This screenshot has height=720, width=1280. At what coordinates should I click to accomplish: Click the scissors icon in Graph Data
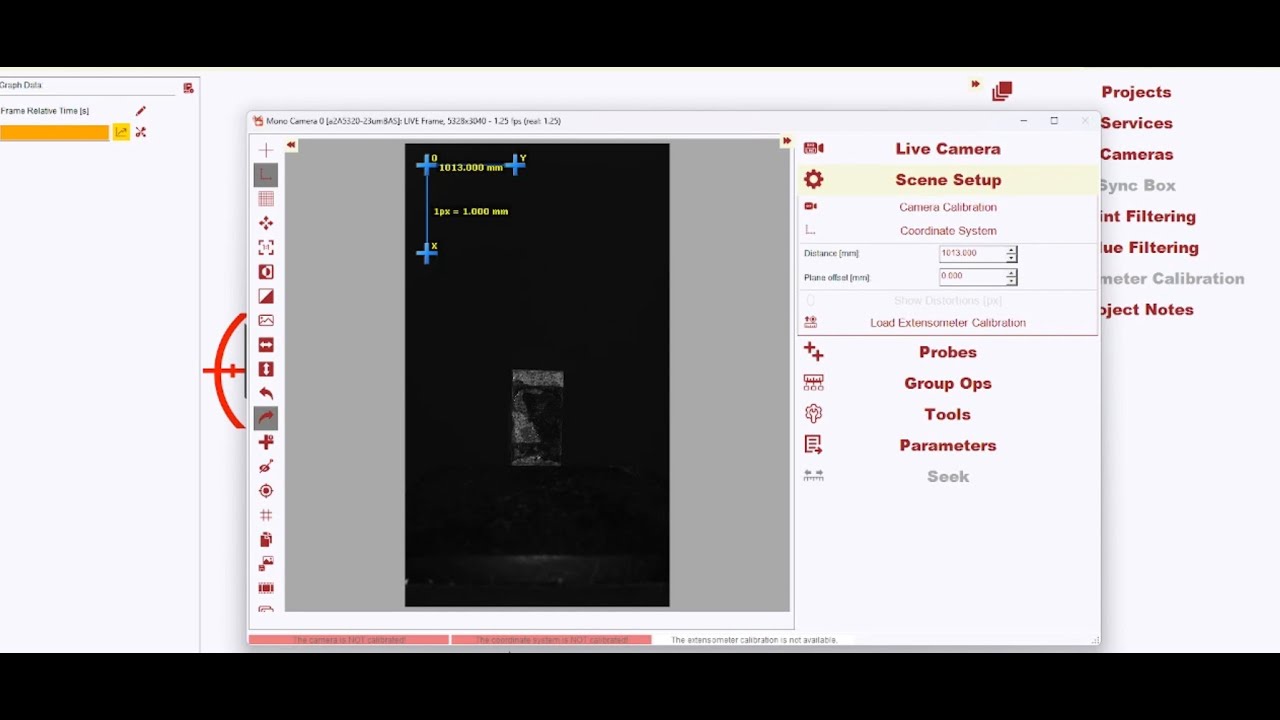coord(141,132)
